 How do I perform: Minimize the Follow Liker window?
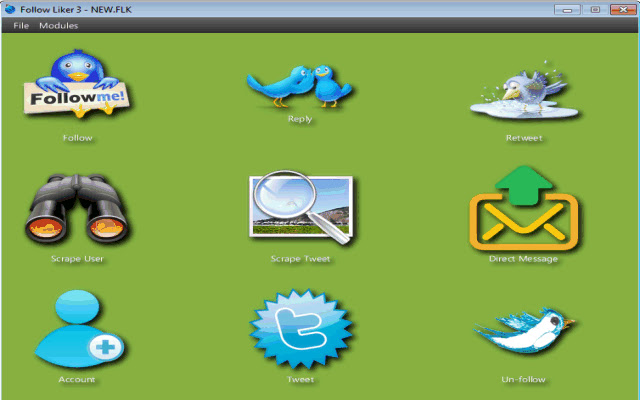(x=567, y=9)
